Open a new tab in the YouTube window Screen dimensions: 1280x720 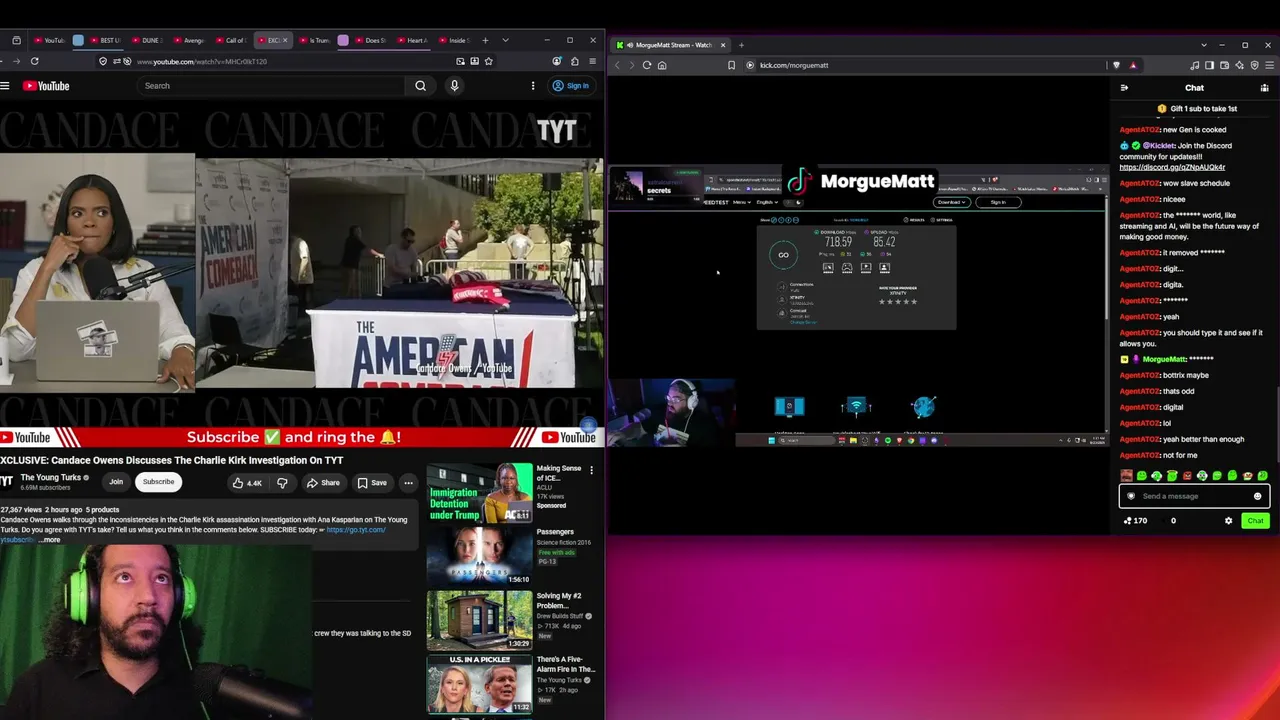click(x=485, y=40)
